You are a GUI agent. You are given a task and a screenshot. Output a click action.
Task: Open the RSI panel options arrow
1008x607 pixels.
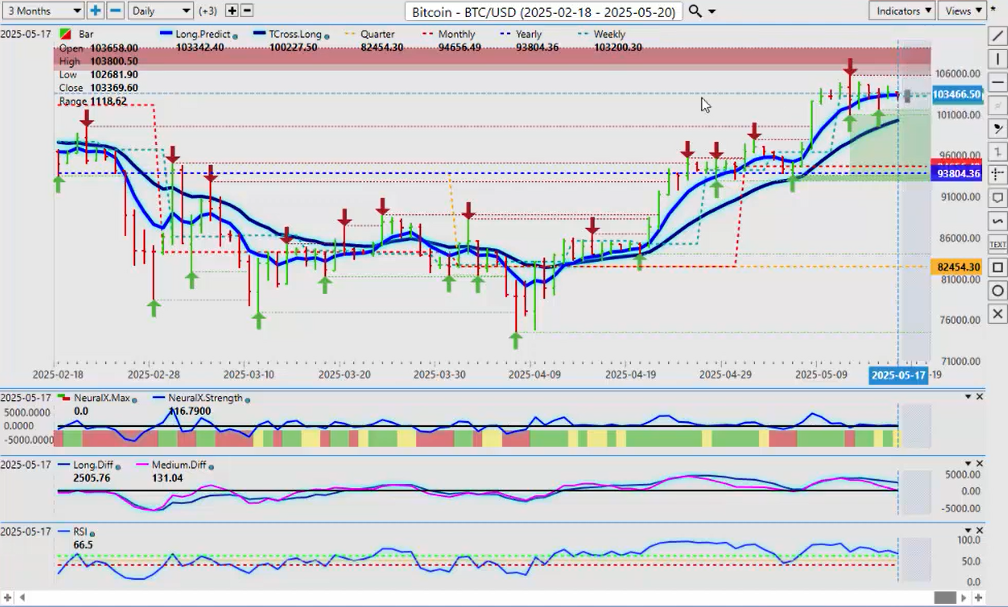click(x=968, y=530)
